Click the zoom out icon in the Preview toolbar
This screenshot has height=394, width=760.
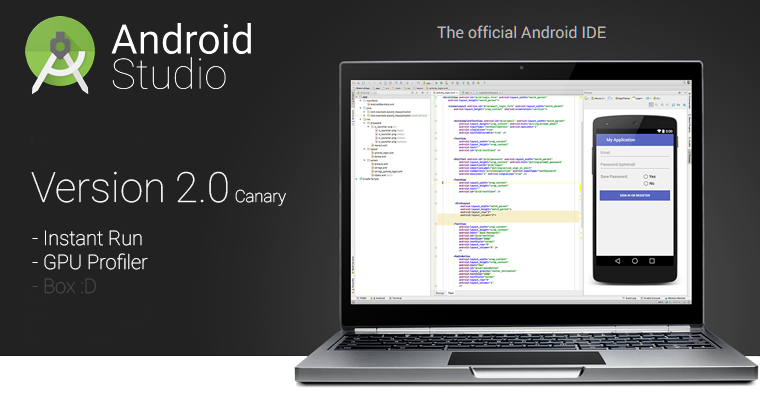[x=667, y=105]
